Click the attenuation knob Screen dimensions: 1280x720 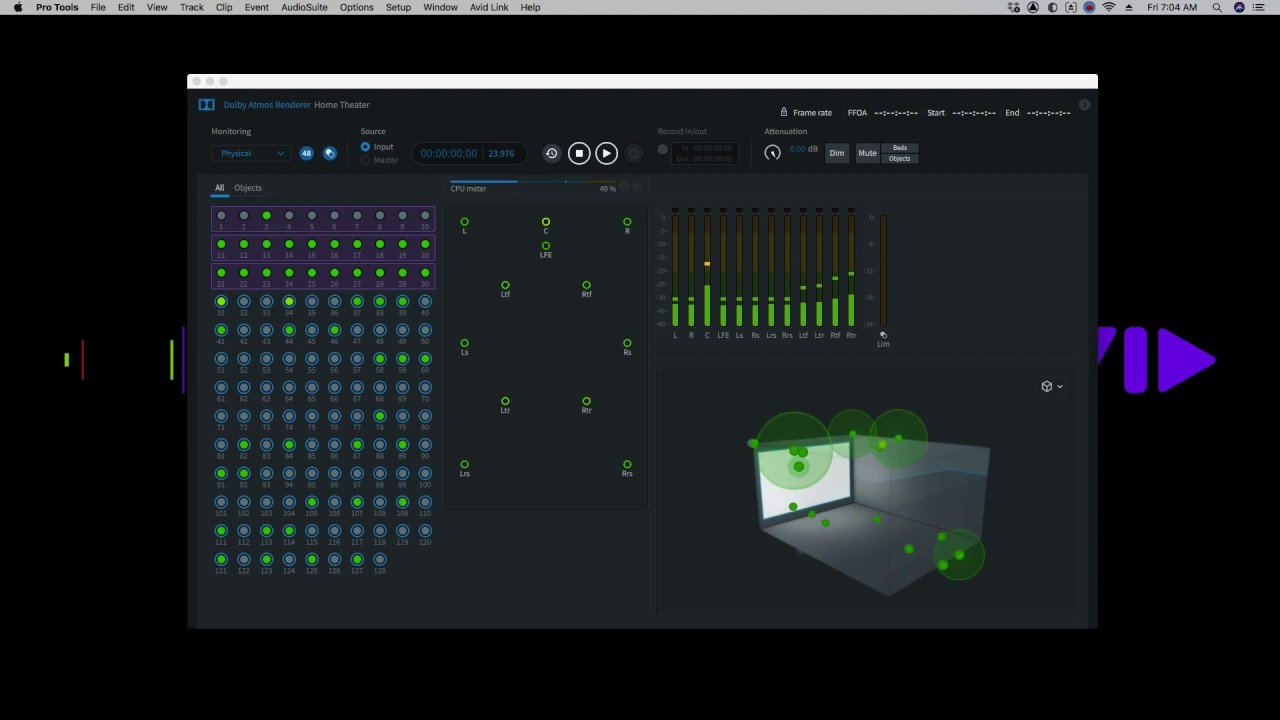[x=772, y=153]
